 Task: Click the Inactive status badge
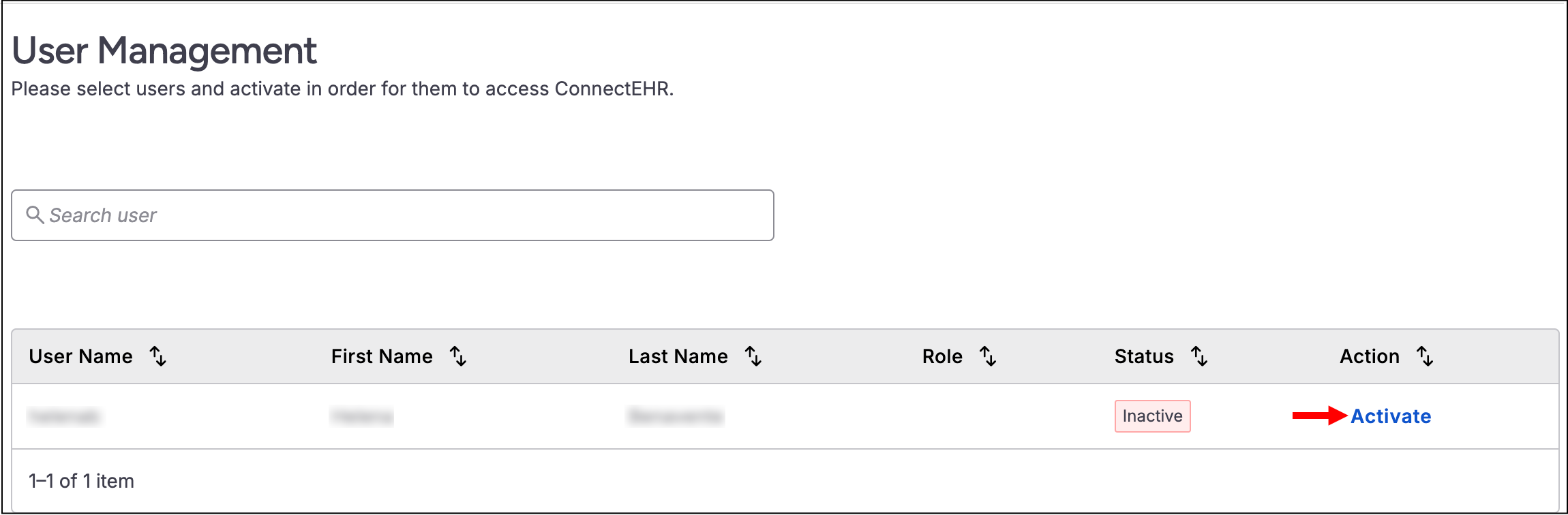1152,416
